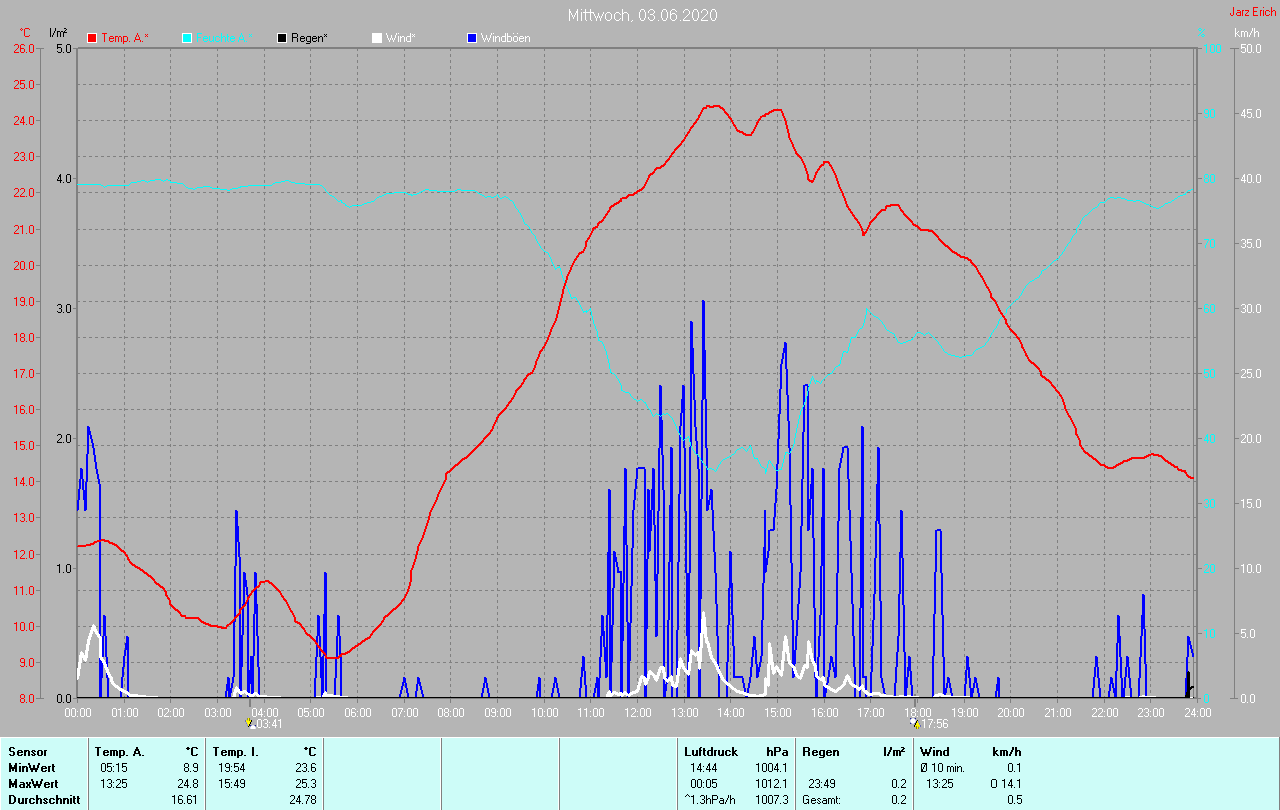Click the pressure trend '^1.3hPa/h'

coord(711,799)
